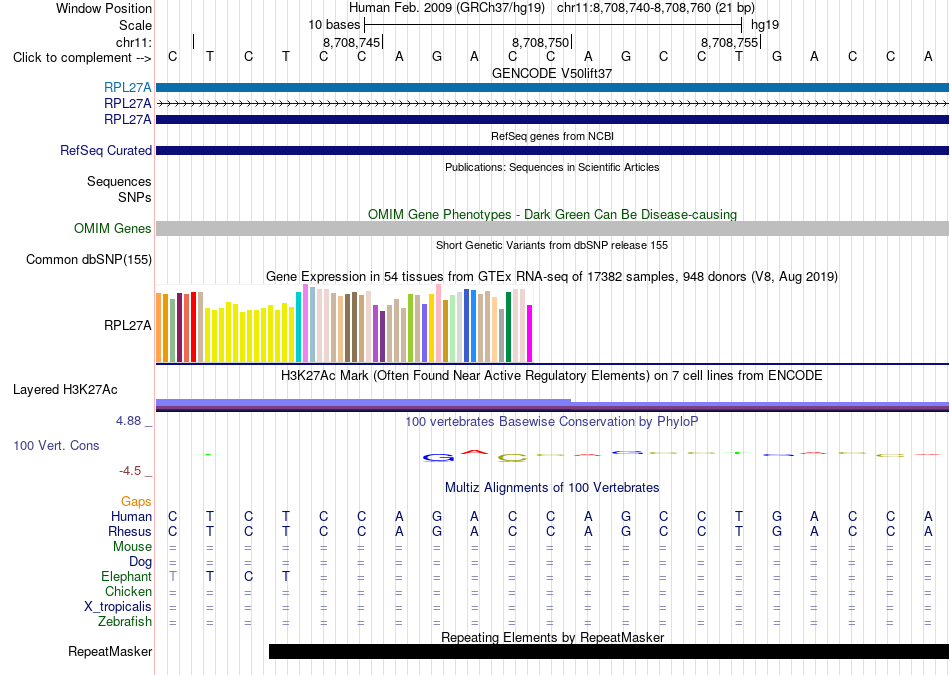Click the RPL27A label beside the arrowed line
Image resolution: width=950 pixels, height=675 pixels.
tap(127, 103)
